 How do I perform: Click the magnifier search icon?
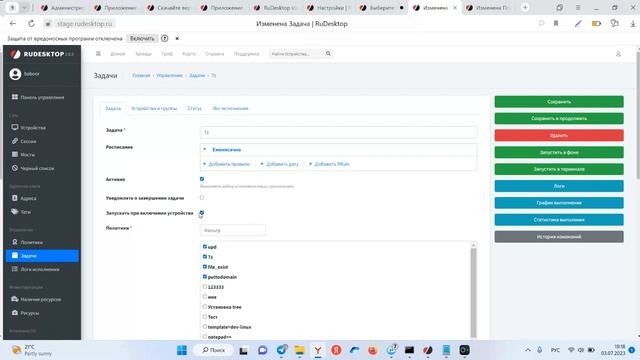(x=328, y=53)
